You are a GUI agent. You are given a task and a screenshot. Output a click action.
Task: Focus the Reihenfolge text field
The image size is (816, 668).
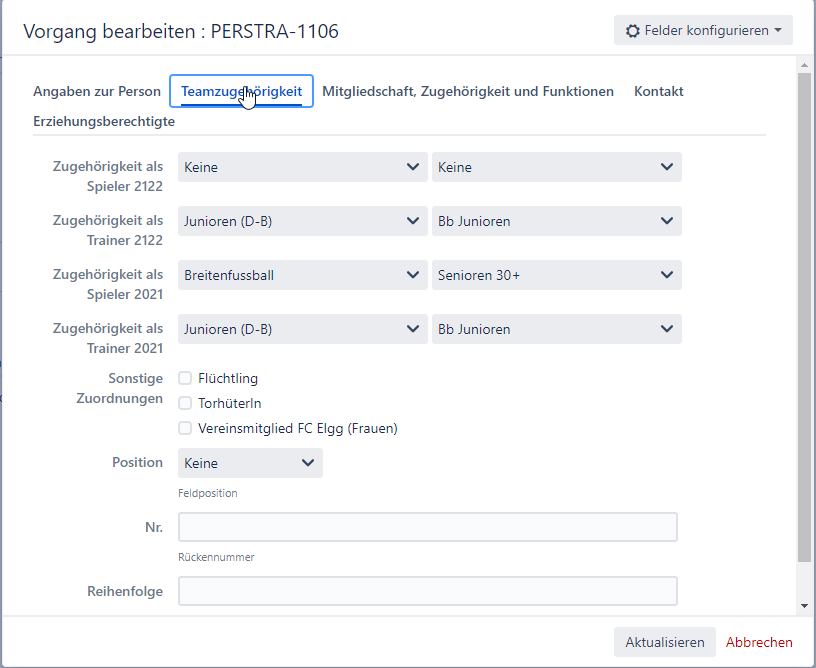(427, 591)
